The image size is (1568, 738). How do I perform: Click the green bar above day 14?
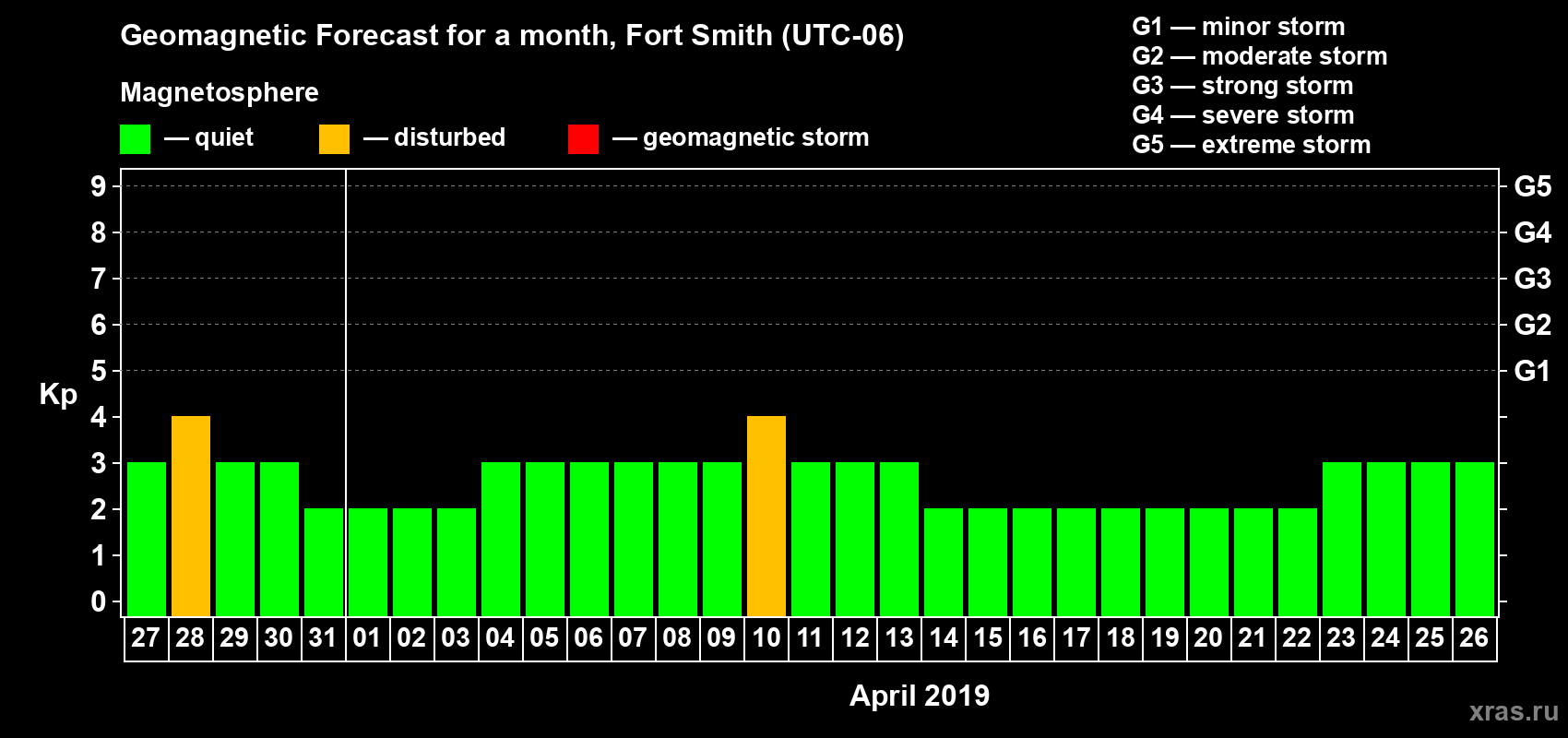click(944, 563)
